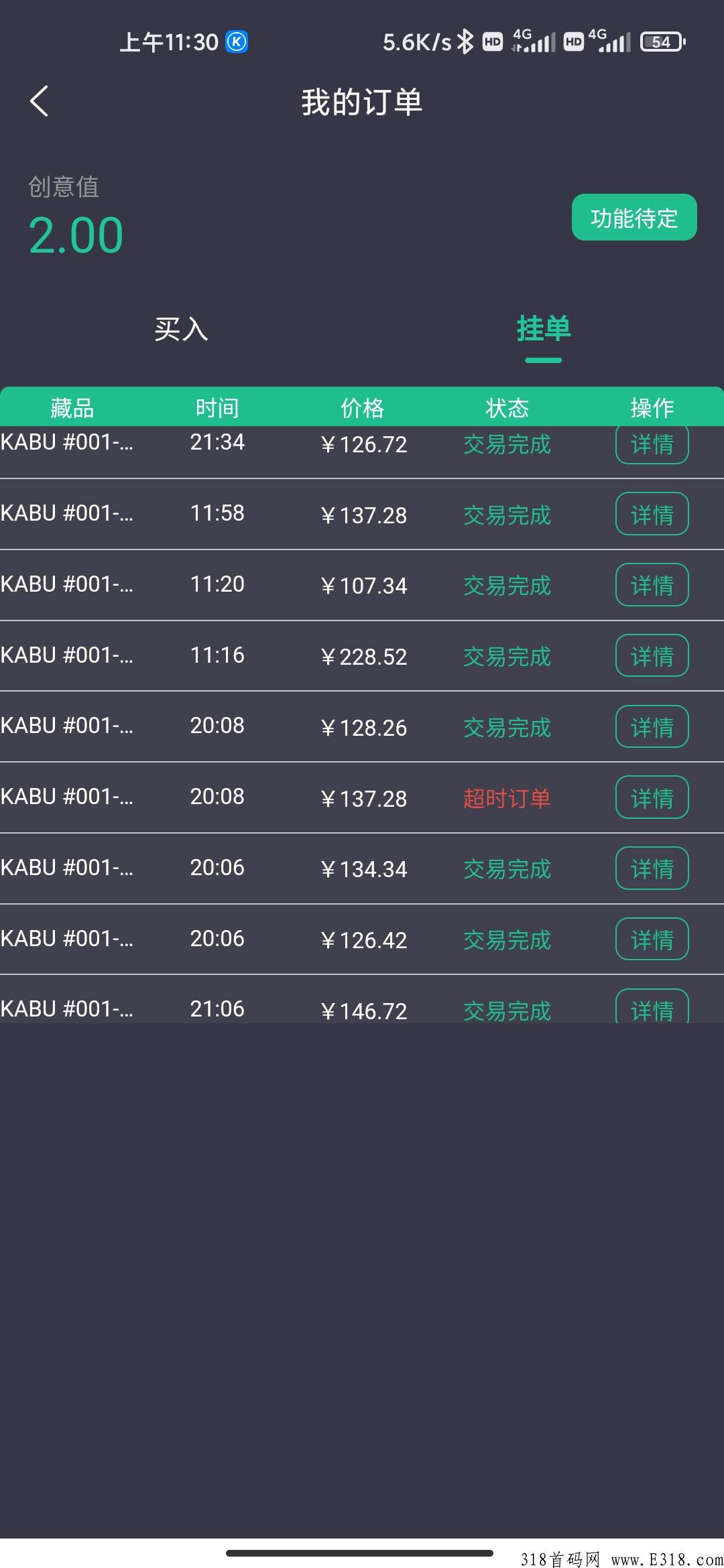Open 详情 for the ¥126.72 order

coord(652,444)
